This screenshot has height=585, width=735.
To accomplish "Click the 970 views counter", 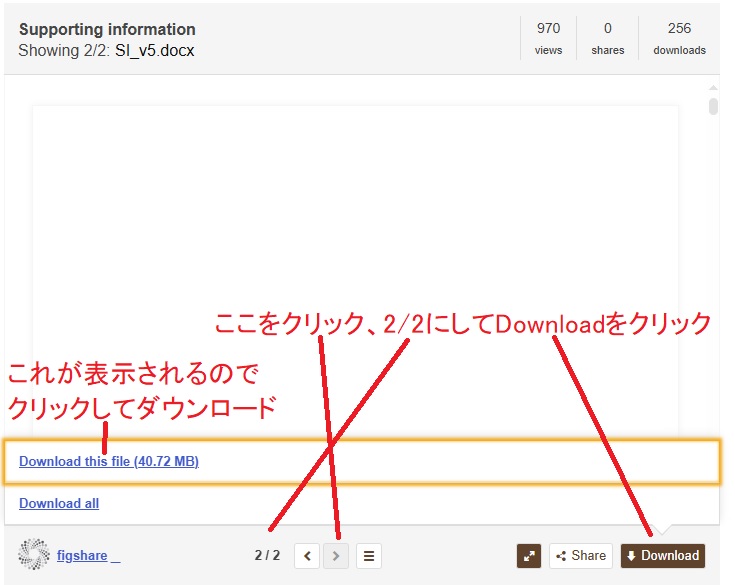I will coord(548,38).
